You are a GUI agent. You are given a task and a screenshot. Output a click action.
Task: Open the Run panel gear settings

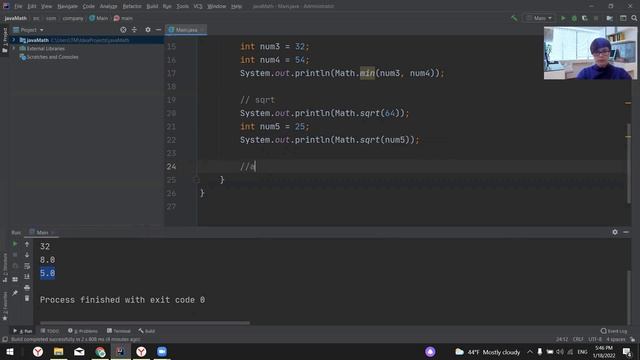click(x=615, y=232)
